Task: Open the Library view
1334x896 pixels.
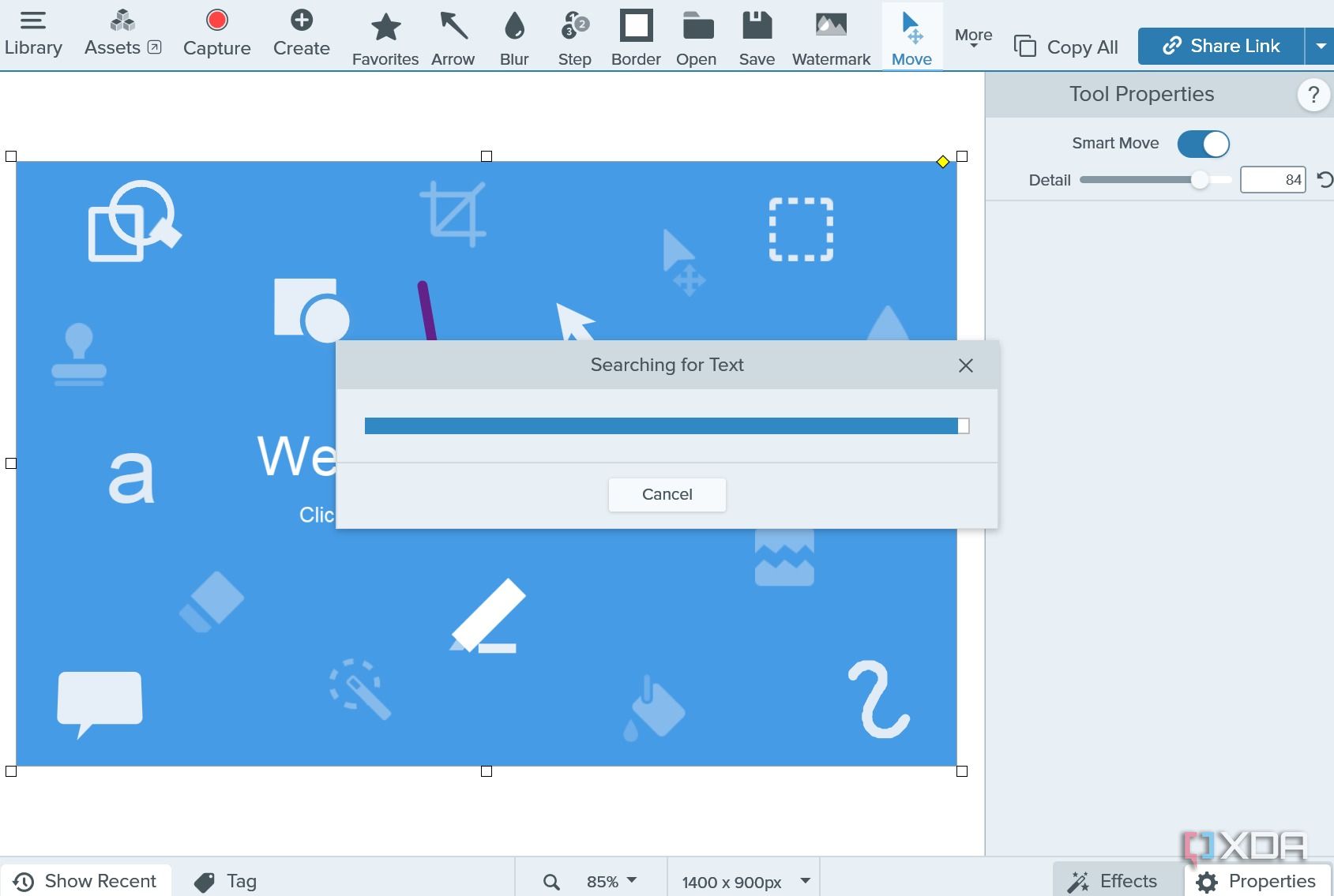Action: coord(33,32)
